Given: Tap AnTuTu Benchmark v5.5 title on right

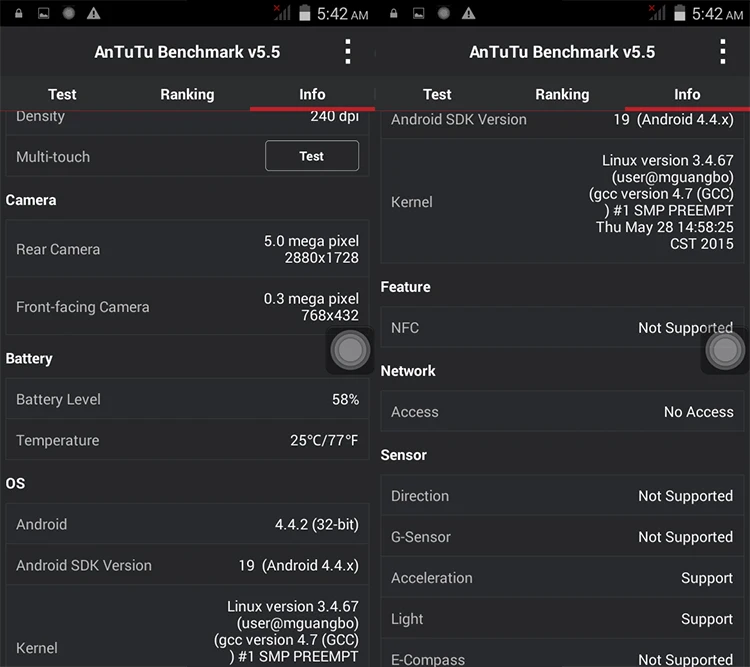Looking at the screenshot, I should [x=562, y=52].
